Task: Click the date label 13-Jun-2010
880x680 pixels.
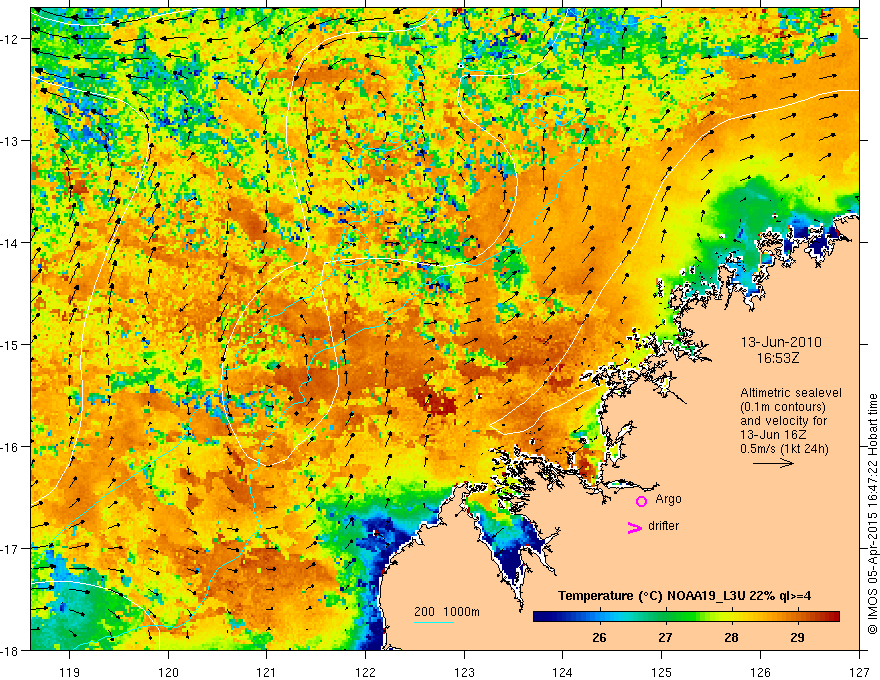Action: click(781, 342)
